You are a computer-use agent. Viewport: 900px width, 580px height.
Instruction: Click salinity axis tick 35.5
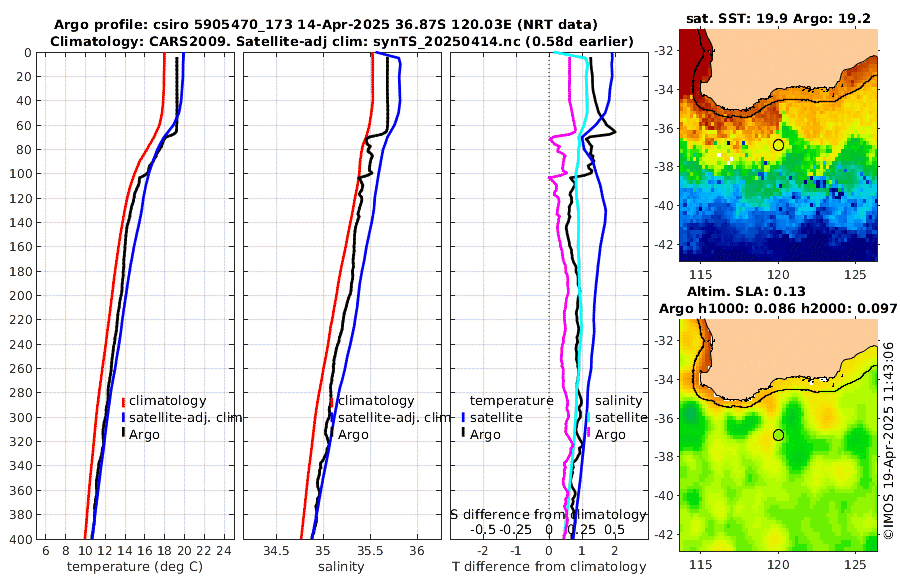coord(370,551)
